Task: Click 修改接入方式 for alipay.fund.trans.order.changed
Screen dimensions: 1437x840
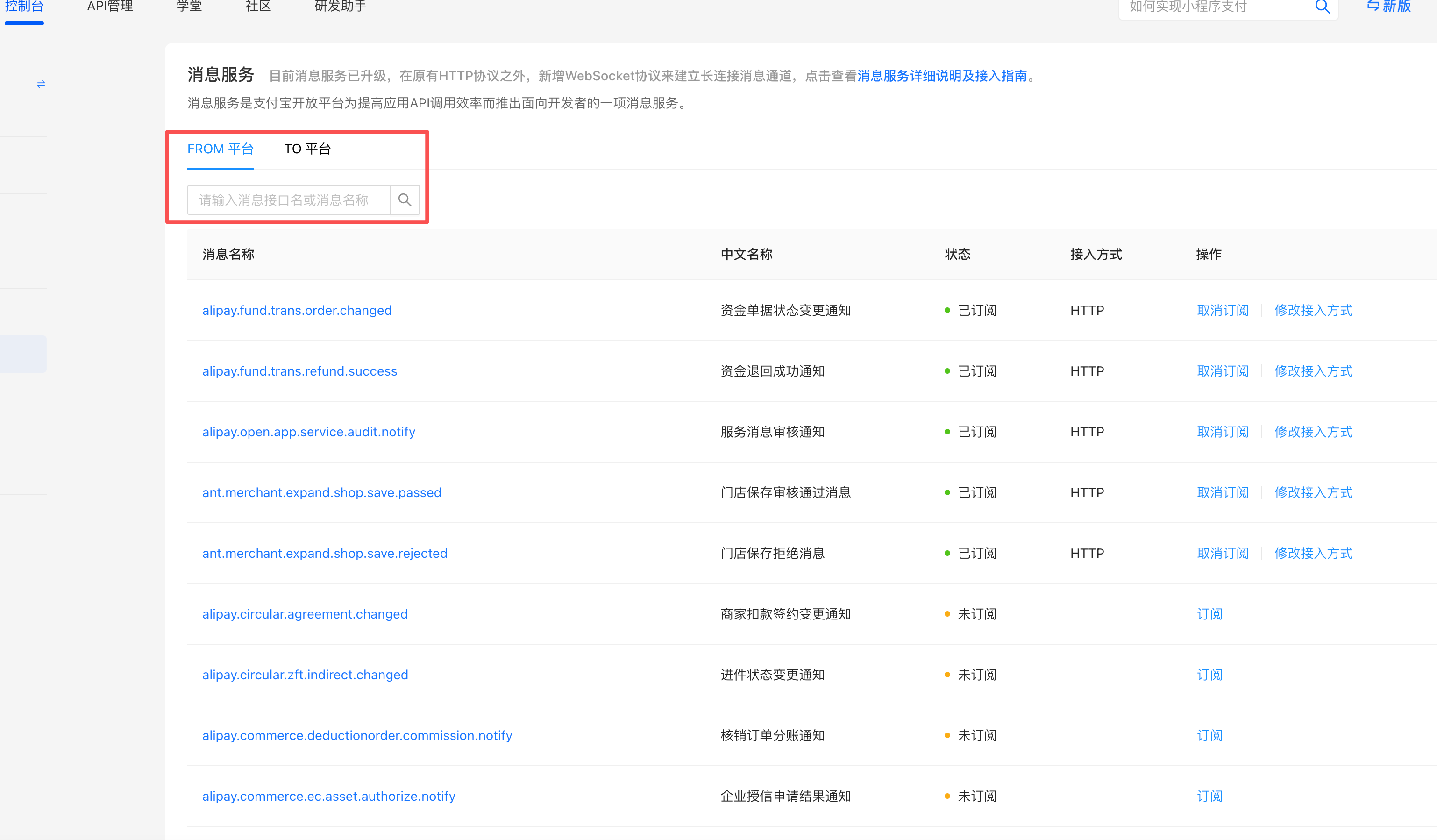Action: (x=1313, y=310)
